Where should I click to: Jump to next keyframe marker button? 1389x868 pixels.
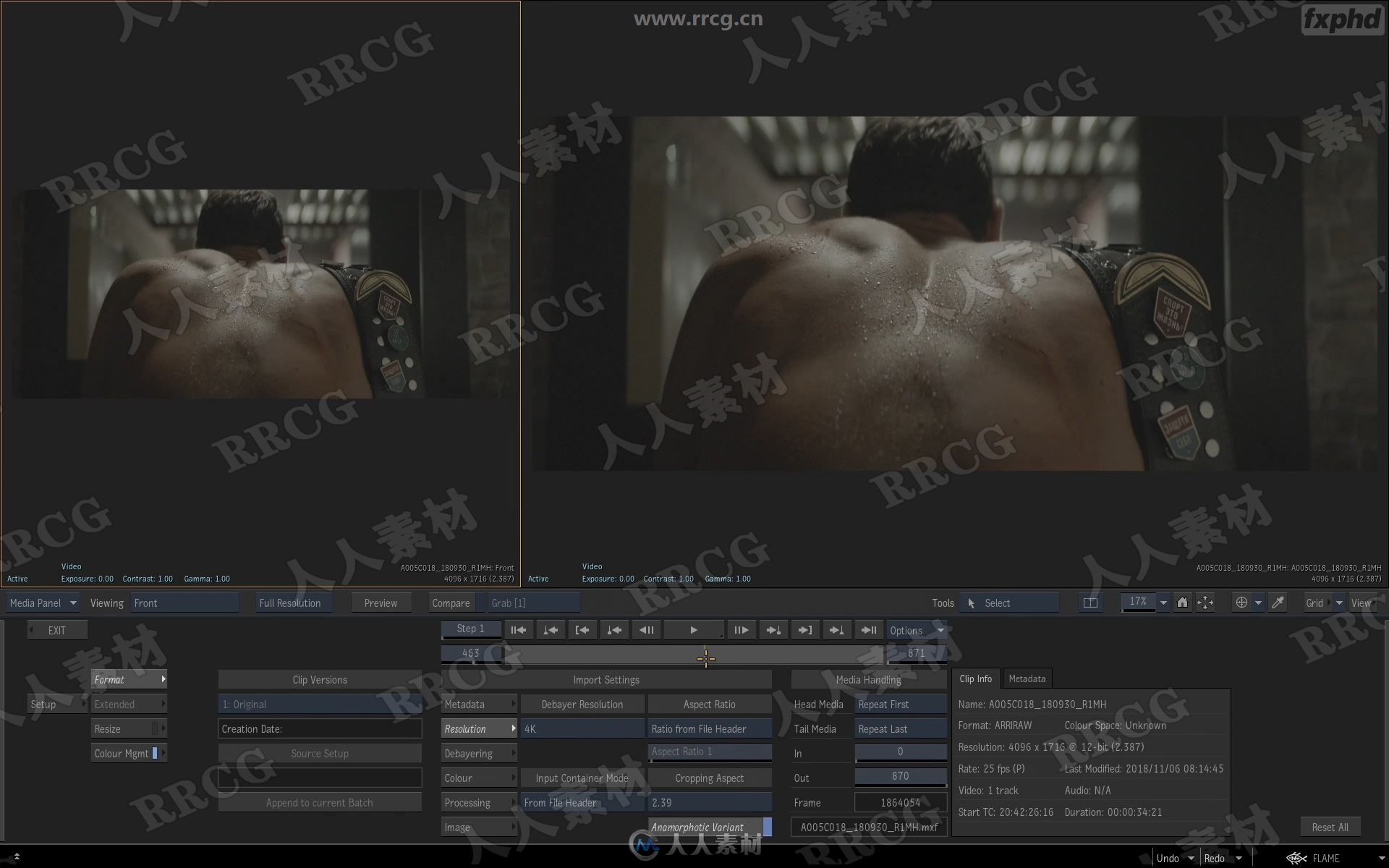coord(837,630)
